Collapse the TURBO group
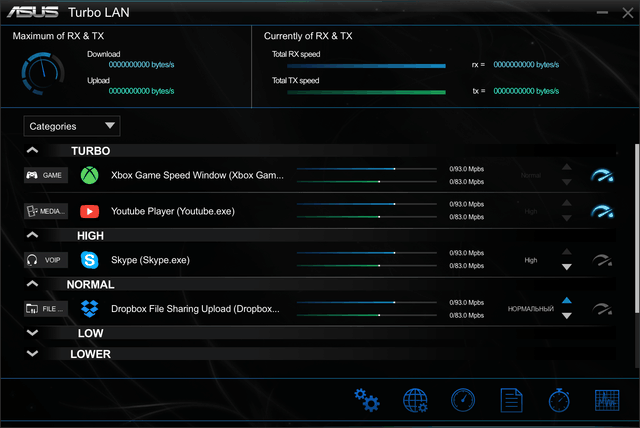Image resolution: width=640 pixels, height=428 pixels. 32,150
